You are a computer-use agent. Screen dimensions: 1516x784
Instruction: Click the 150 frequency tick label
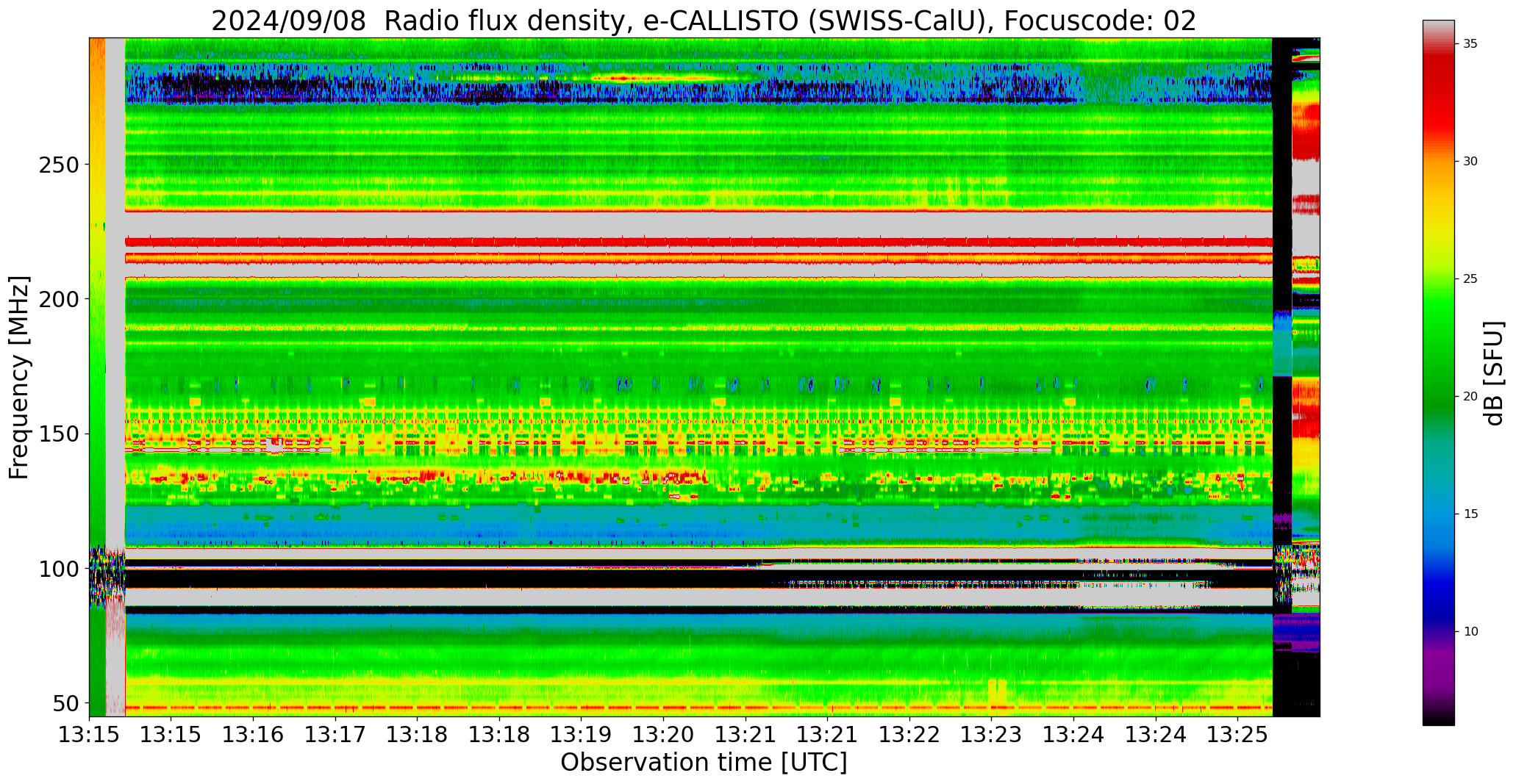pyautogui.click(x=57, y=434)
